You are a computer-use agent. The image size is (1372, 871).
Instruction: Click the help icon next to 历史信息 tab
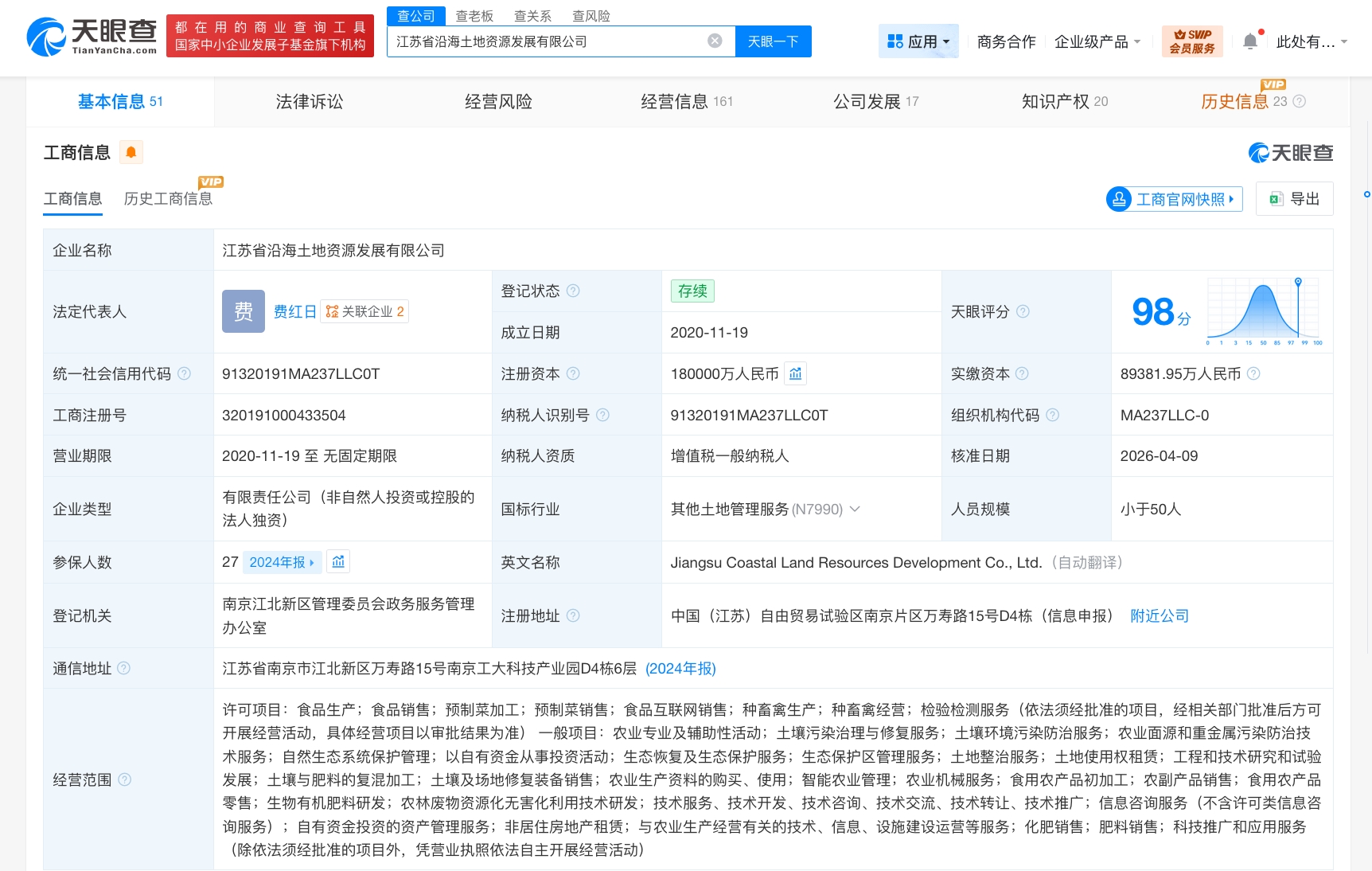point(1300,102)
